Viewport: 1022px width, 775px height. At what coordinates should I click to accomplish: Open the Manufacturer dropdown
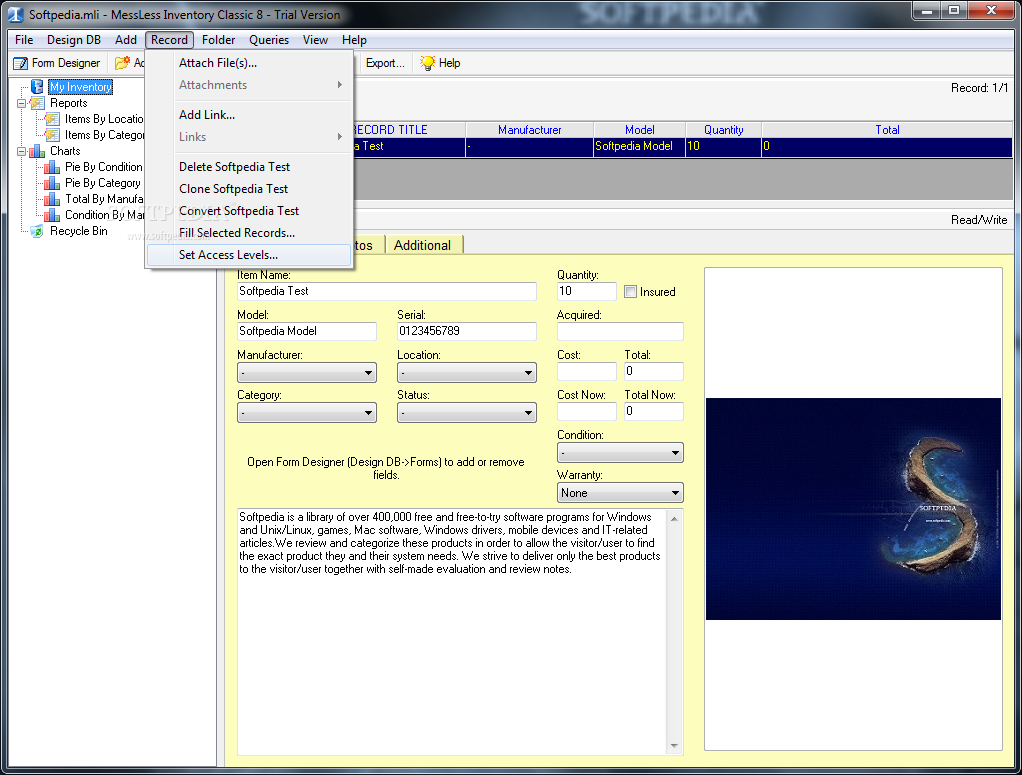point(307,373)
